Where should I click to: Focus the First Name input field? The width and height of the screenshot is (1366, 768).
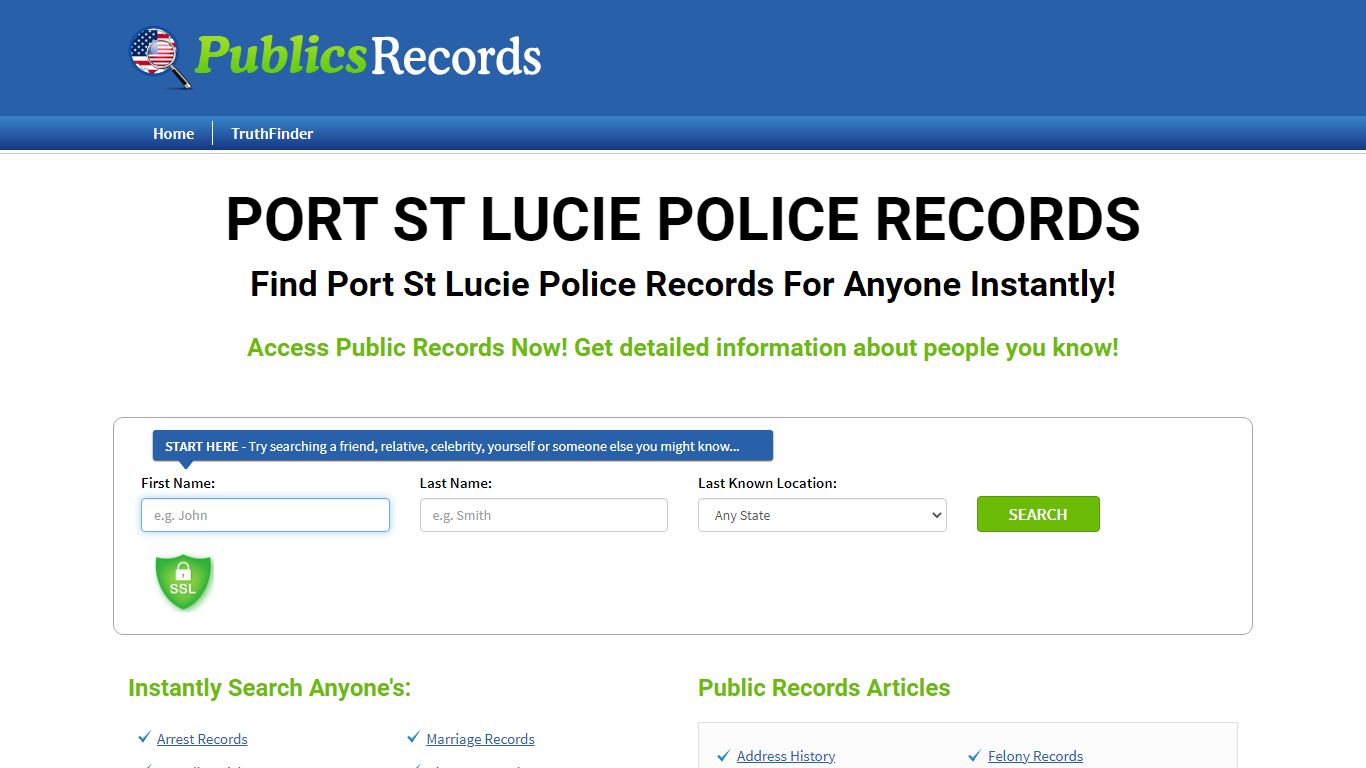pos(265,515)
